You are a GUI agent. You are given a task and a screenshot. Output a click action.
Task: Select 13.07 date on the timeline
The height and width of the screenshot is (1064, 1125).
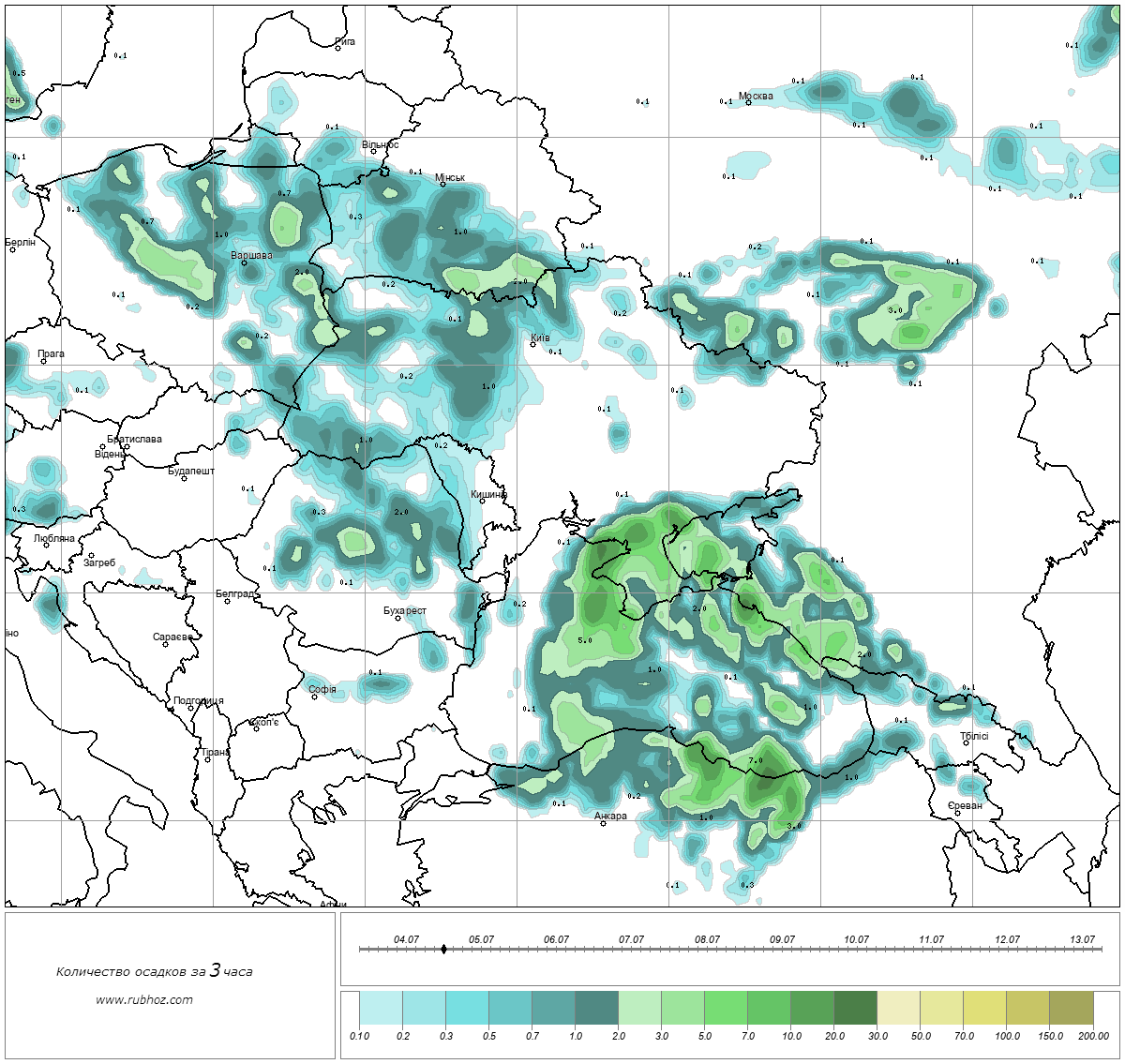tap(1082, 939)
